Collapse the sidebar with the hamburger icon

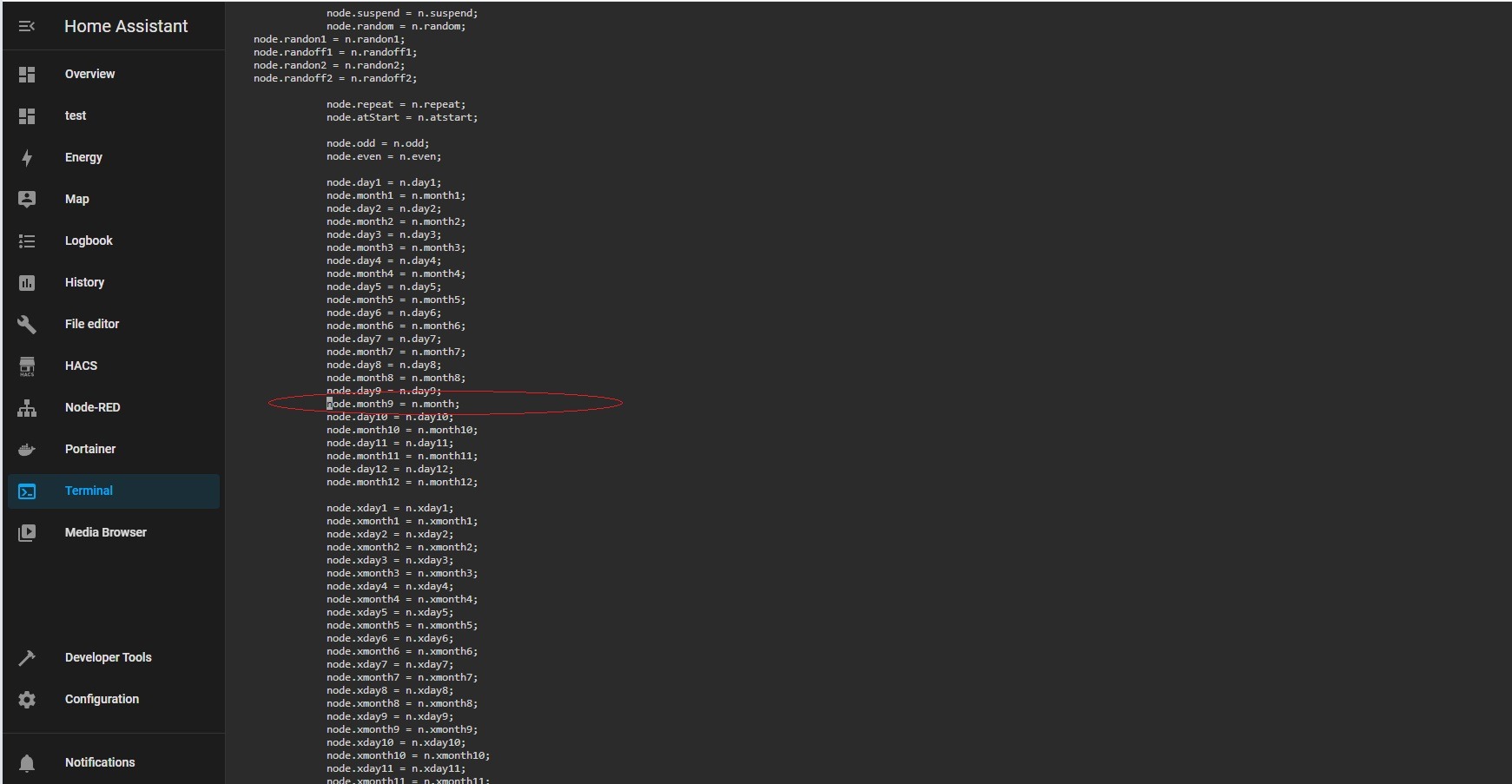[27, 26]
